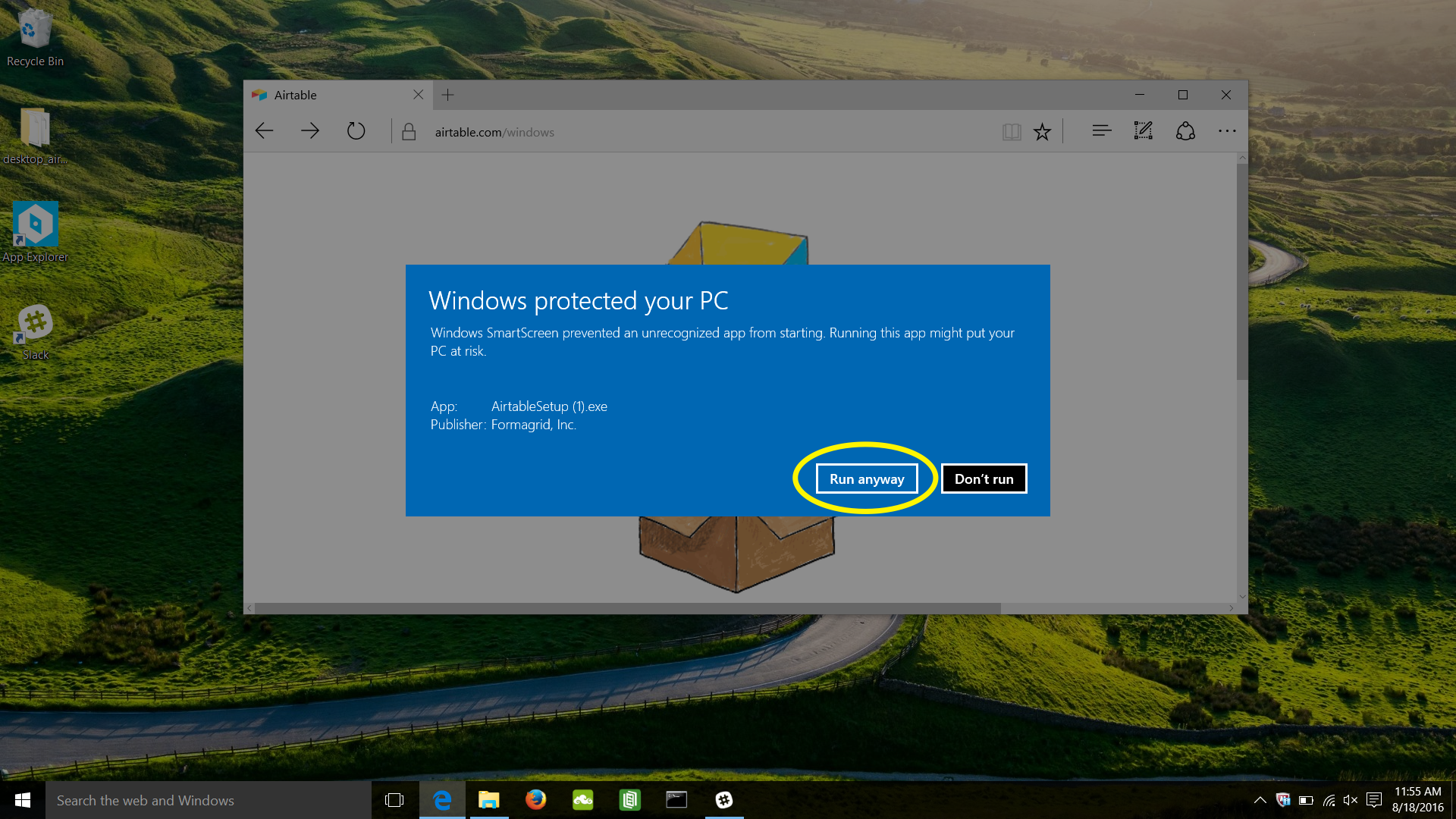
Task: Open the Hub lines icon
Action: coord(1101,131)
